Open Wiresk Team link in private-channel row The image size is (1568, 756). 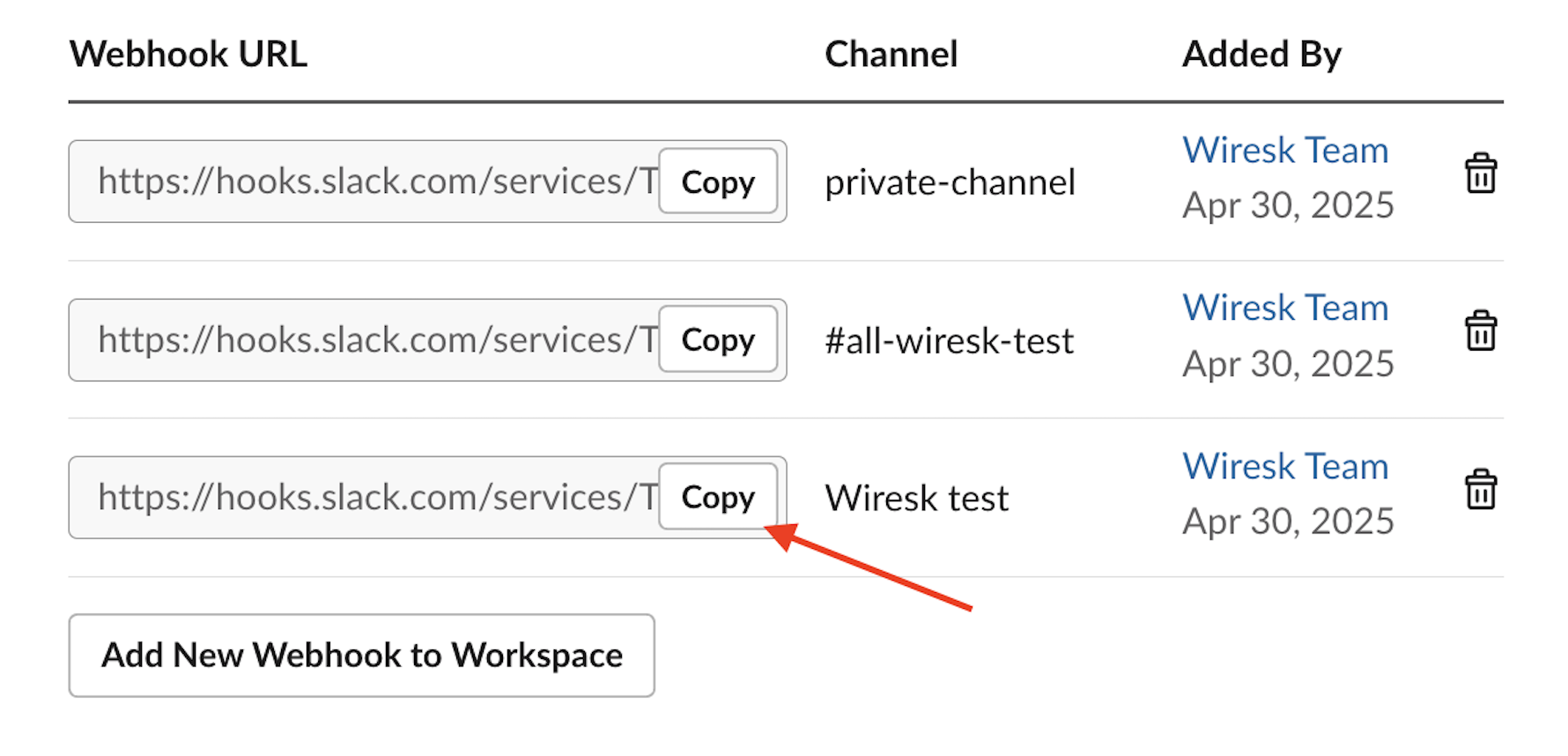tap(1285, 151)
